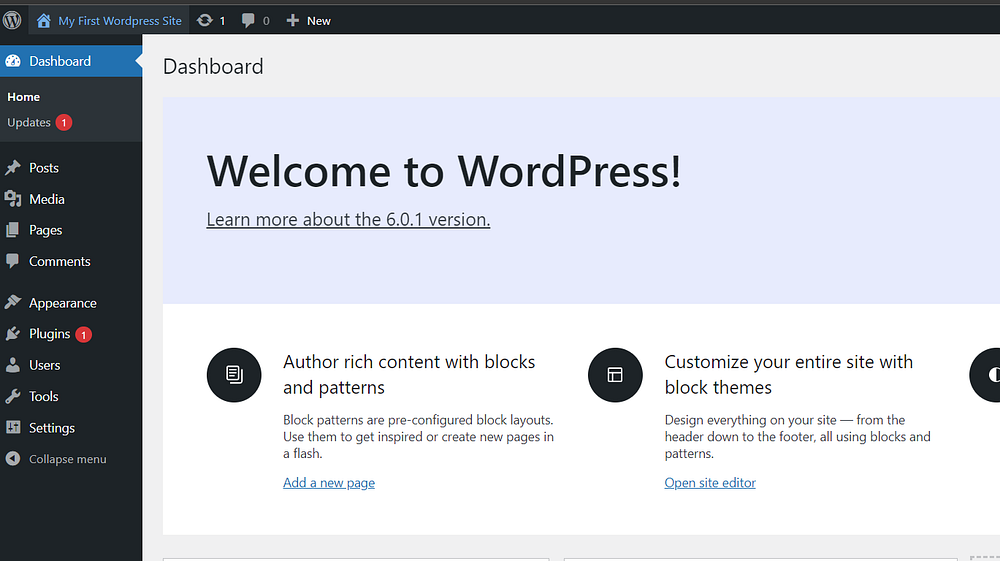Screen dimensions: 1000x561
Task: Click the WordPress logo icon
Action: click(13, 20)
